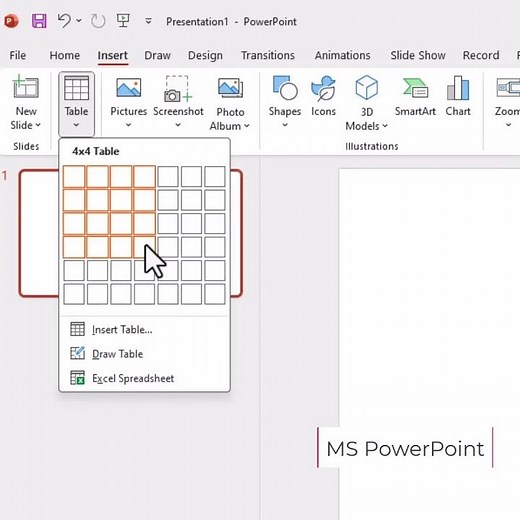Select the 7x6 bottom-right table grid cell
This screenshot has width=520, height=520.
coord(215,294)
